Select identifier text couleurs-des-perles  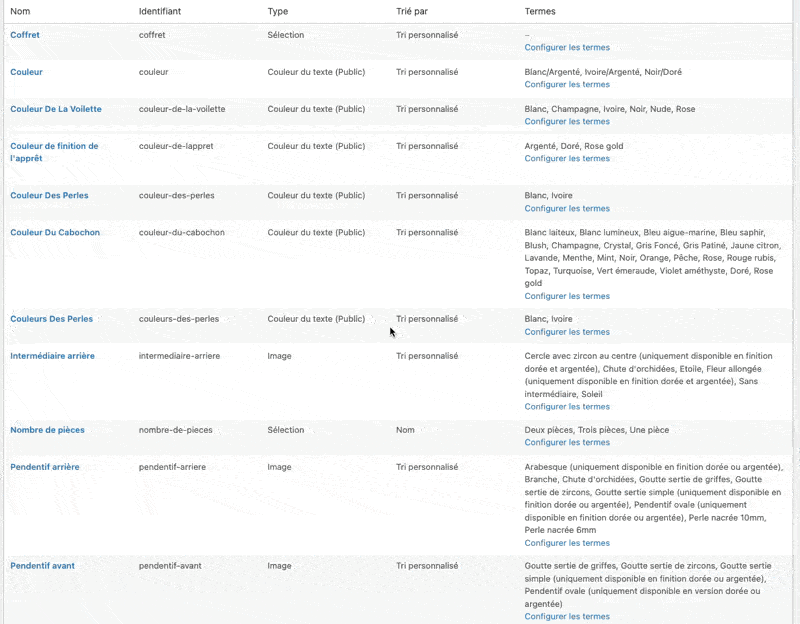(x=179, y=319)
